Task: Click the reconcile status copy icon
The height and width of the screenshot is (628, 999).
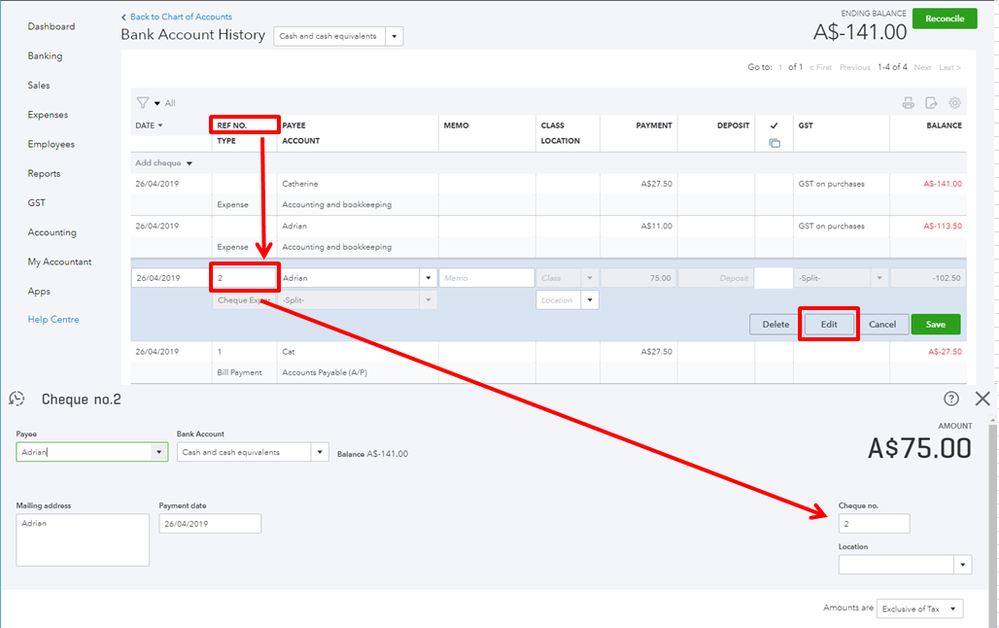Action: tap(774, 143)
